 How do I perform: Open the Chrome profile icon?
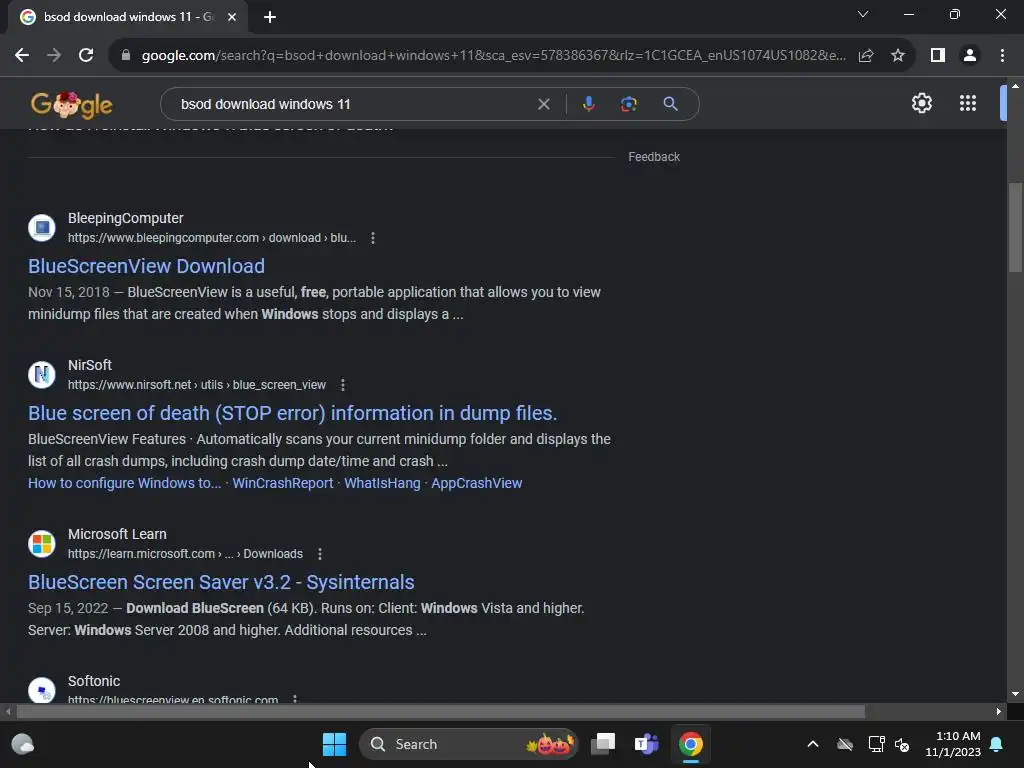(970, 56)
